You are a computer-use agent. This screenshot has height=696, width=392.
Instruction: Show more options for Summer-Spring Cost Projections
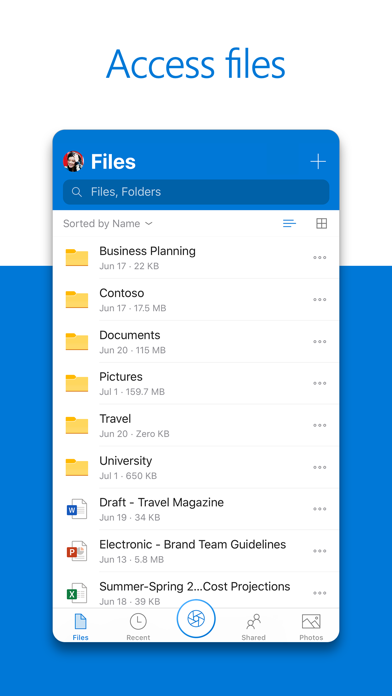click(x=320, y=593)
